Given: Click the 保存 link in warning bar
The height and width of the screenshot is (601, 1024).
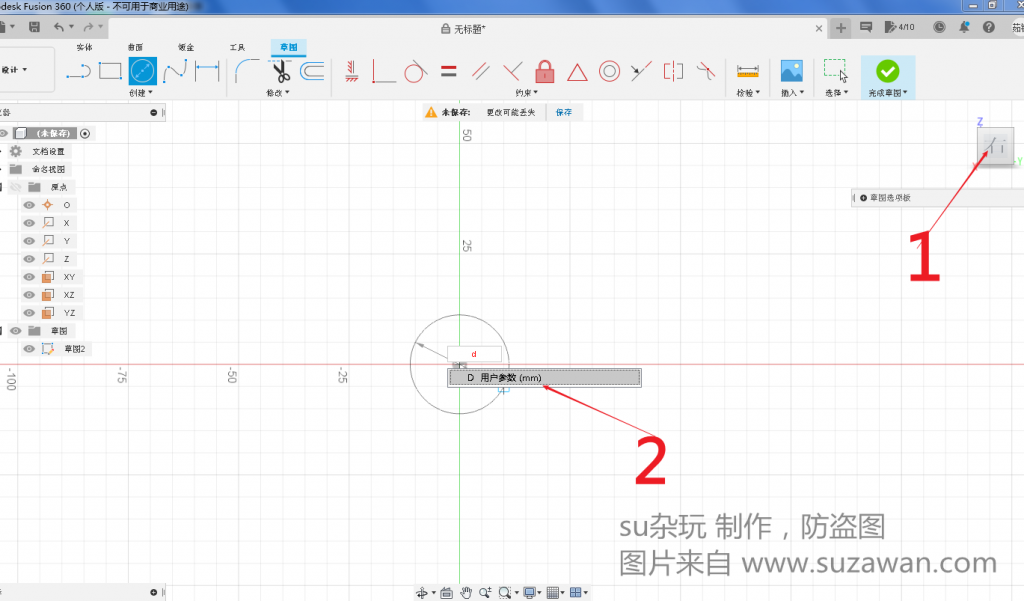Looking at the screenshot, I should [x=564, y=112].
